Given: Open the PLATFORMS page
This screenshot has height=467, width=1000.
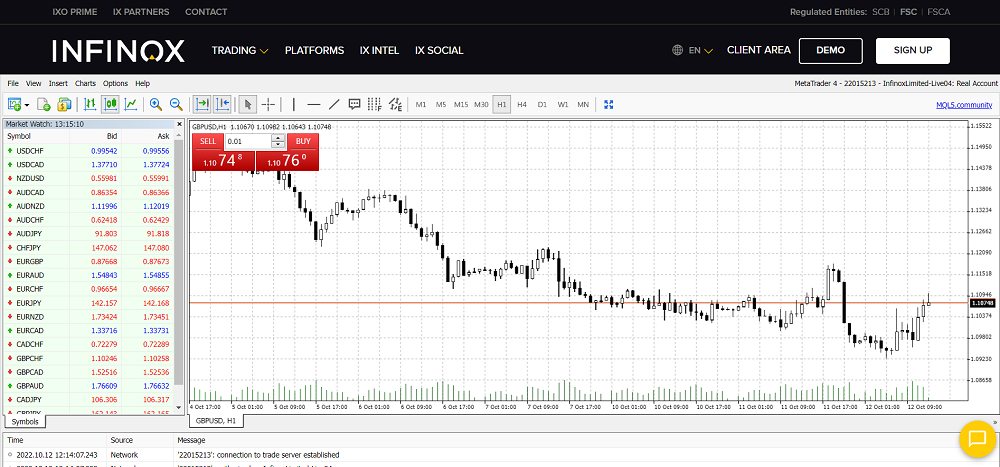Looking at the screenshot, I should (x=314, y=50).
